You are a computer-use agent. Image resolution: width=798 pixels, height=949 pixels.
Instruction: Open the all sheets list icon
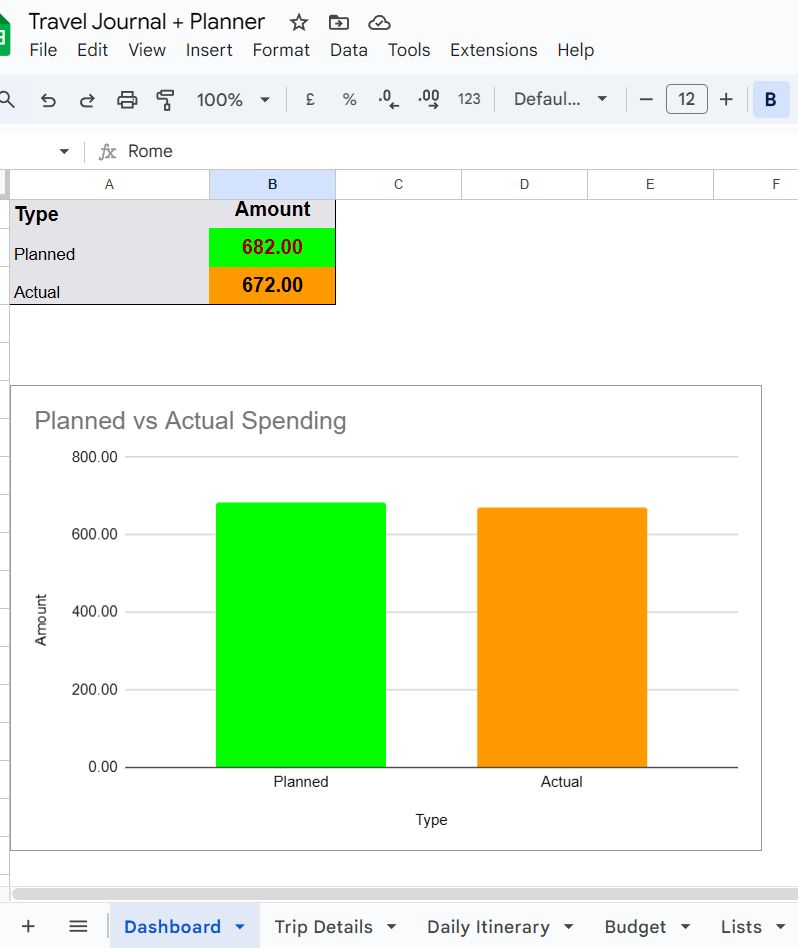78,926
